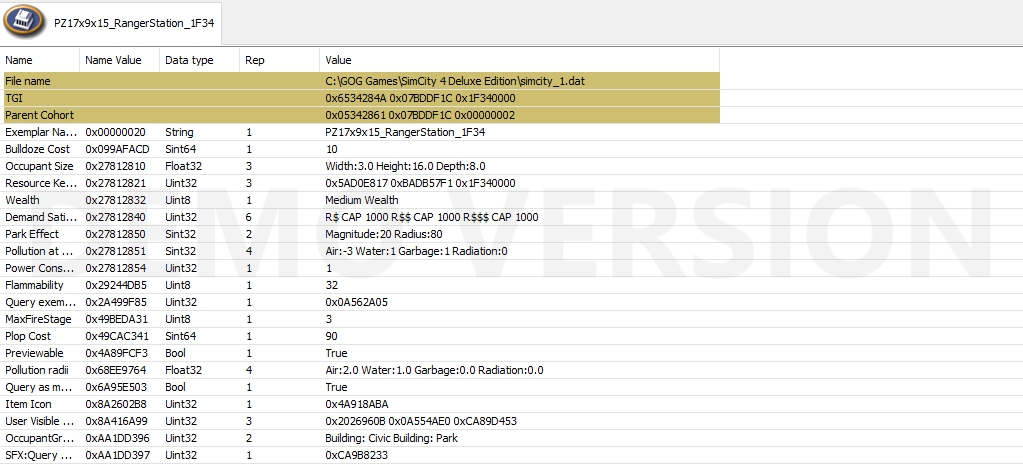Click the Rep column header
Image resolution: width=1023 pixels, height=464 pixels.
pos(279,60)
